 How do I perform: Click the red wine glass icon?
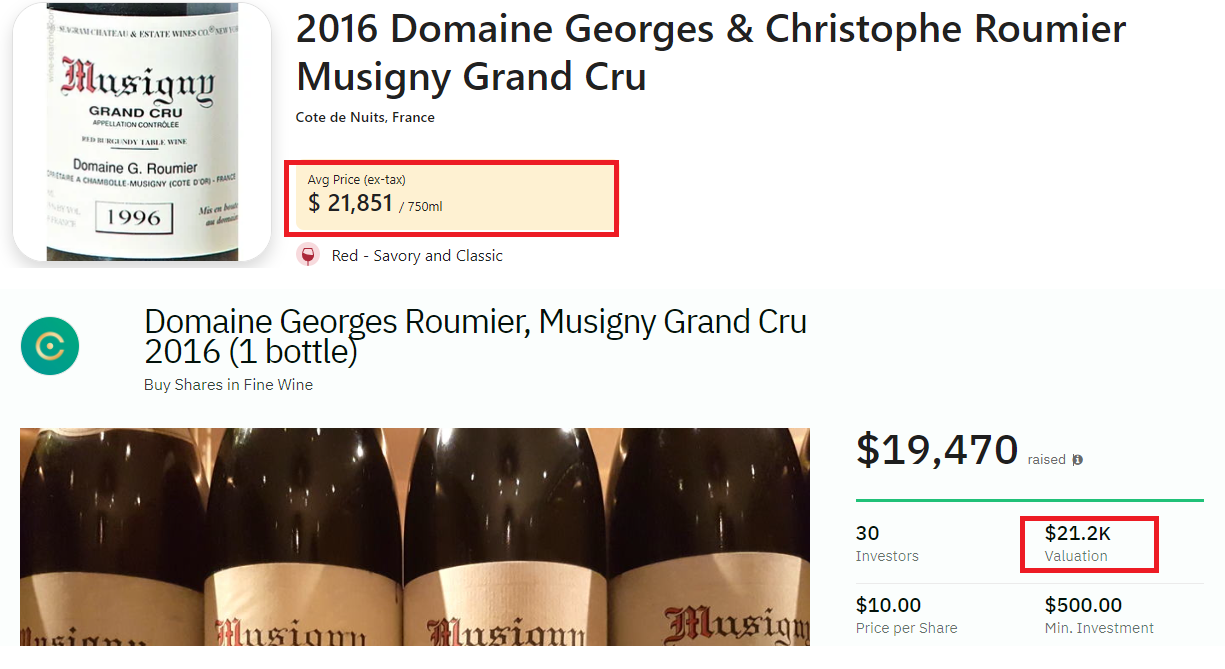307,254
